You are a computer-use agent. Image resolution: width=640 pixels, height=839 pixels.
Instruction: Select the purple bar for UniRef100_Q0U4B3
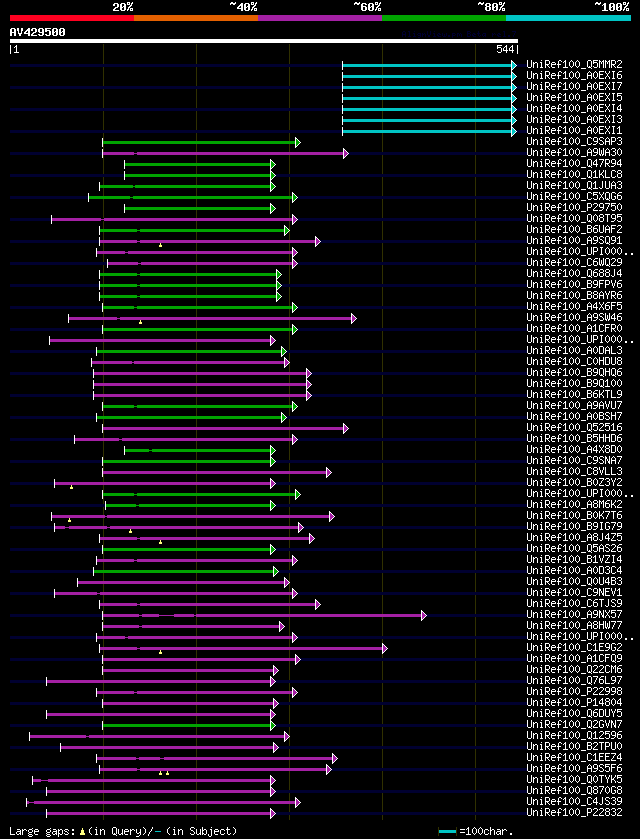pos(183,582)
